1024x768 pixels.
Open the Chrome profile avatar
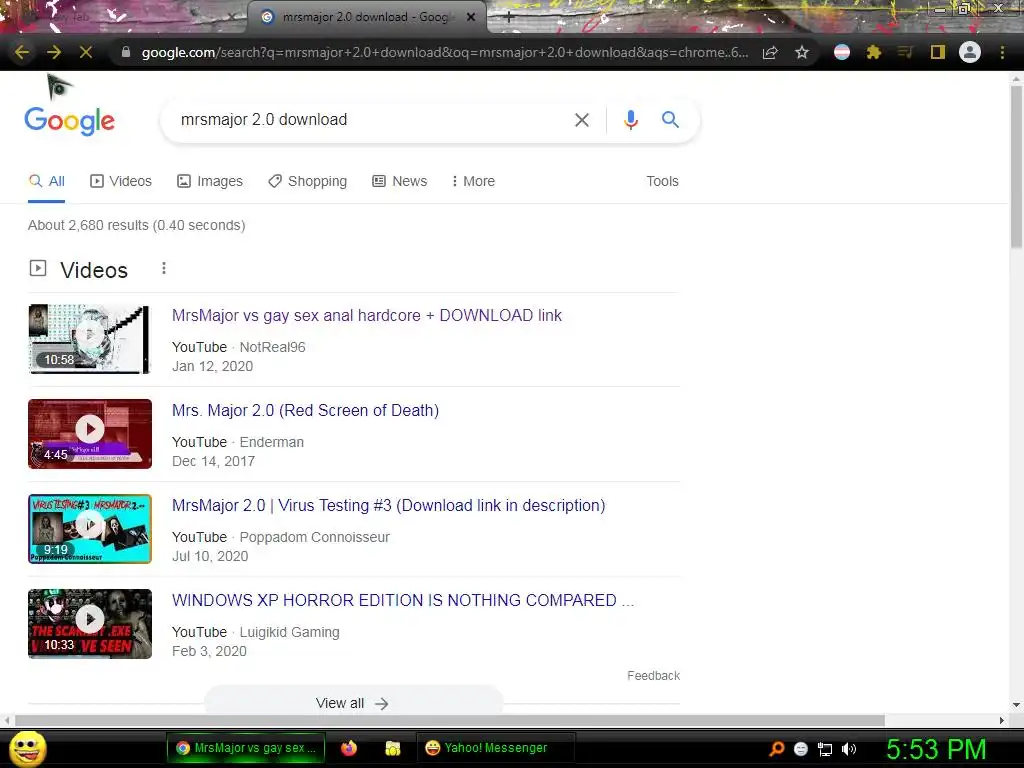click(x=970, y=52)
